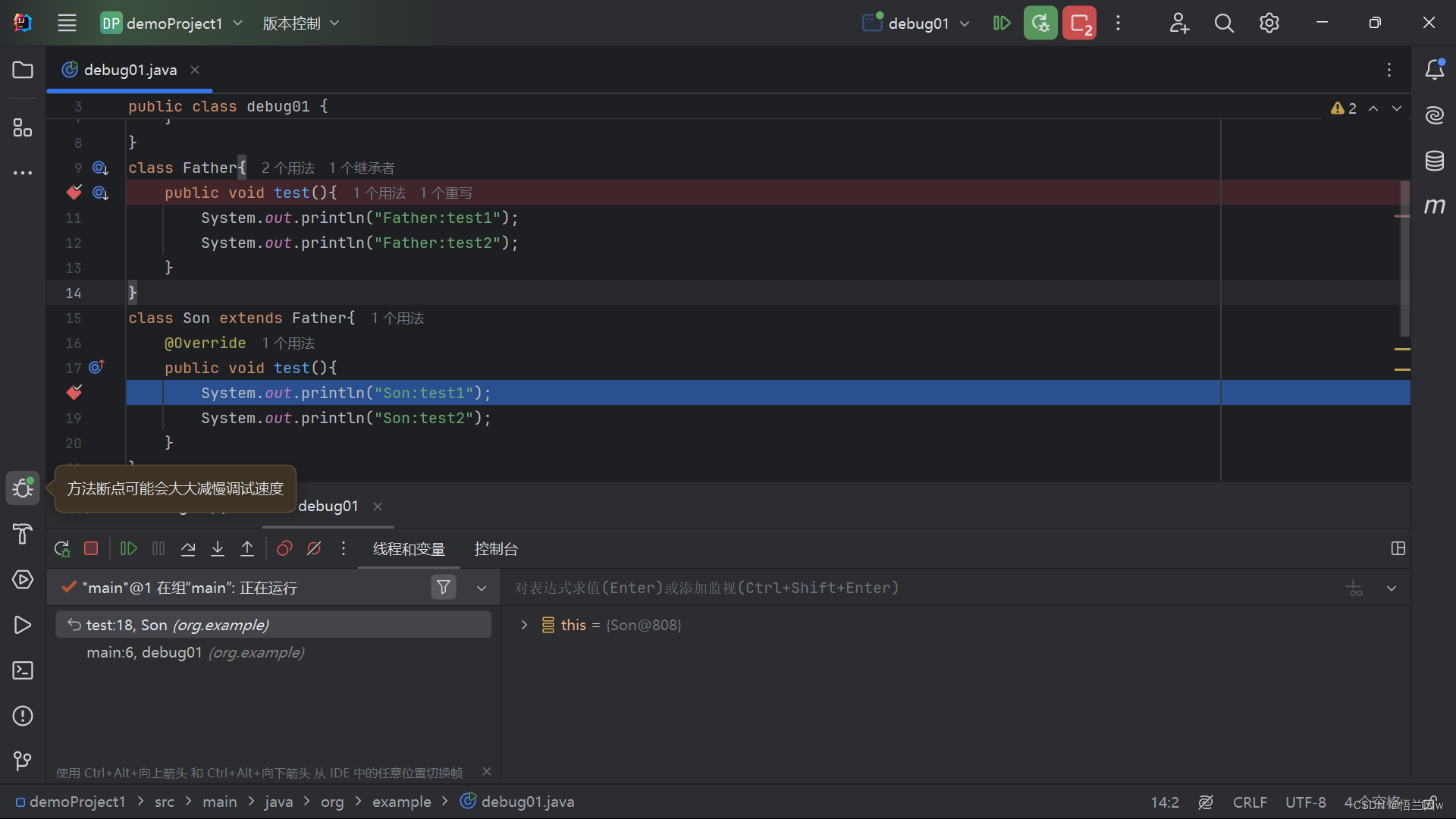
Task: Open Search Everywhere
Action: pyautogui.click(x=1224, y=23)
